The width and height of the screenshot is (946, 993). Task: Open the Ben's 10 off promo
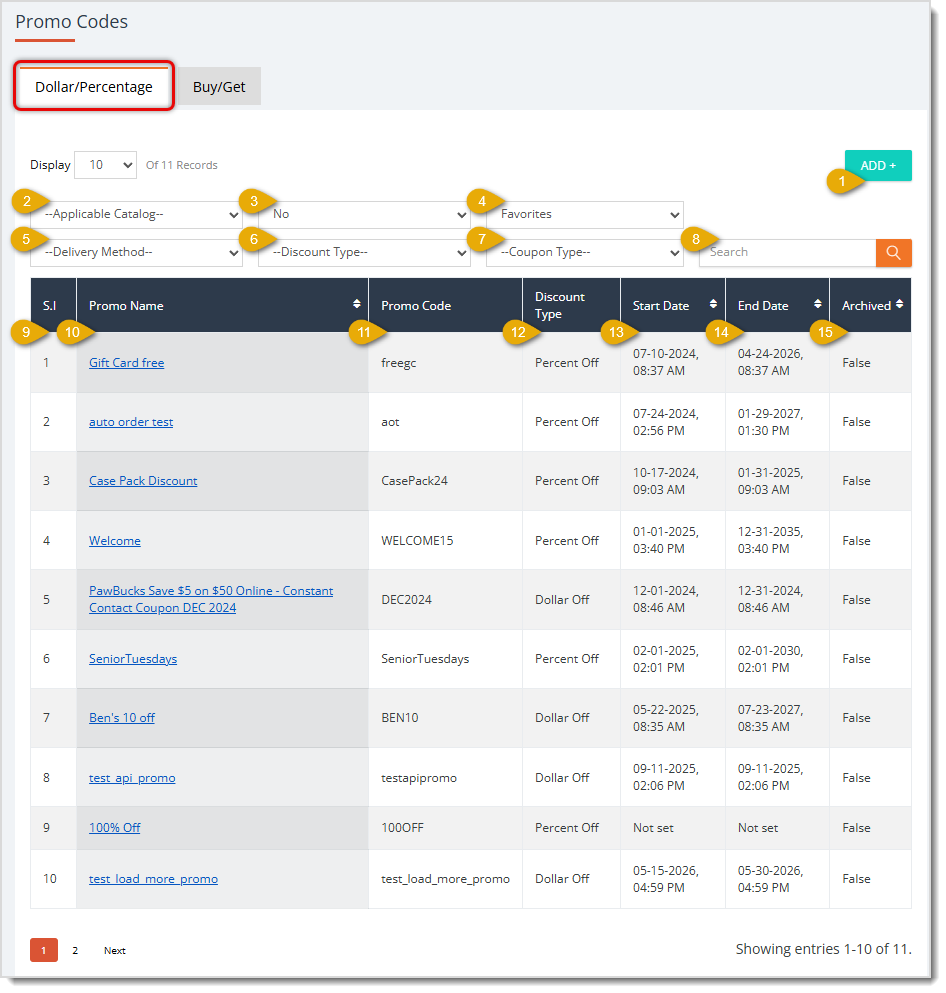point(122,718)
